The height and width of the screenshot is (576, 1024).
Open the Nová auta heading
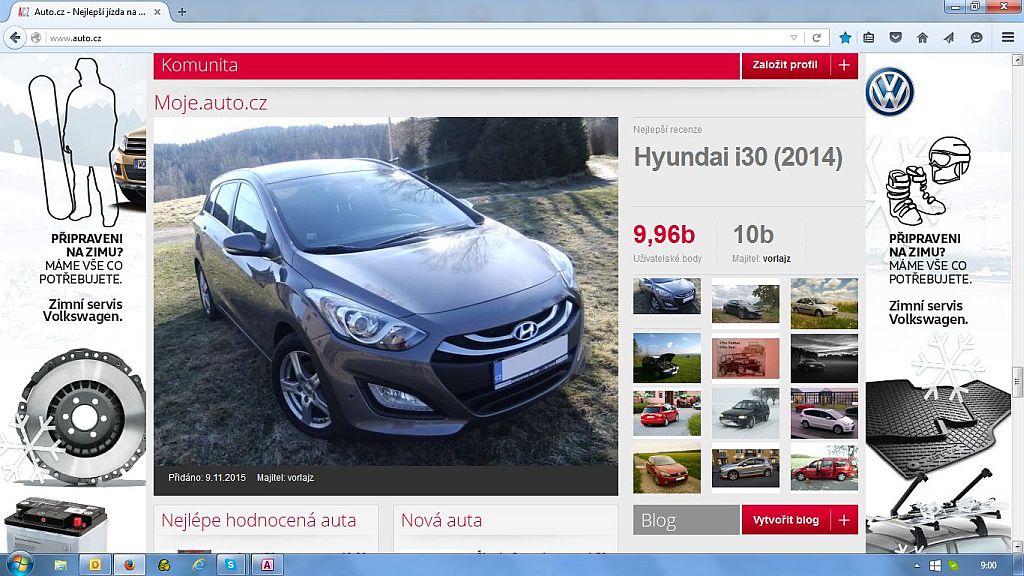(x=441, y=520)
